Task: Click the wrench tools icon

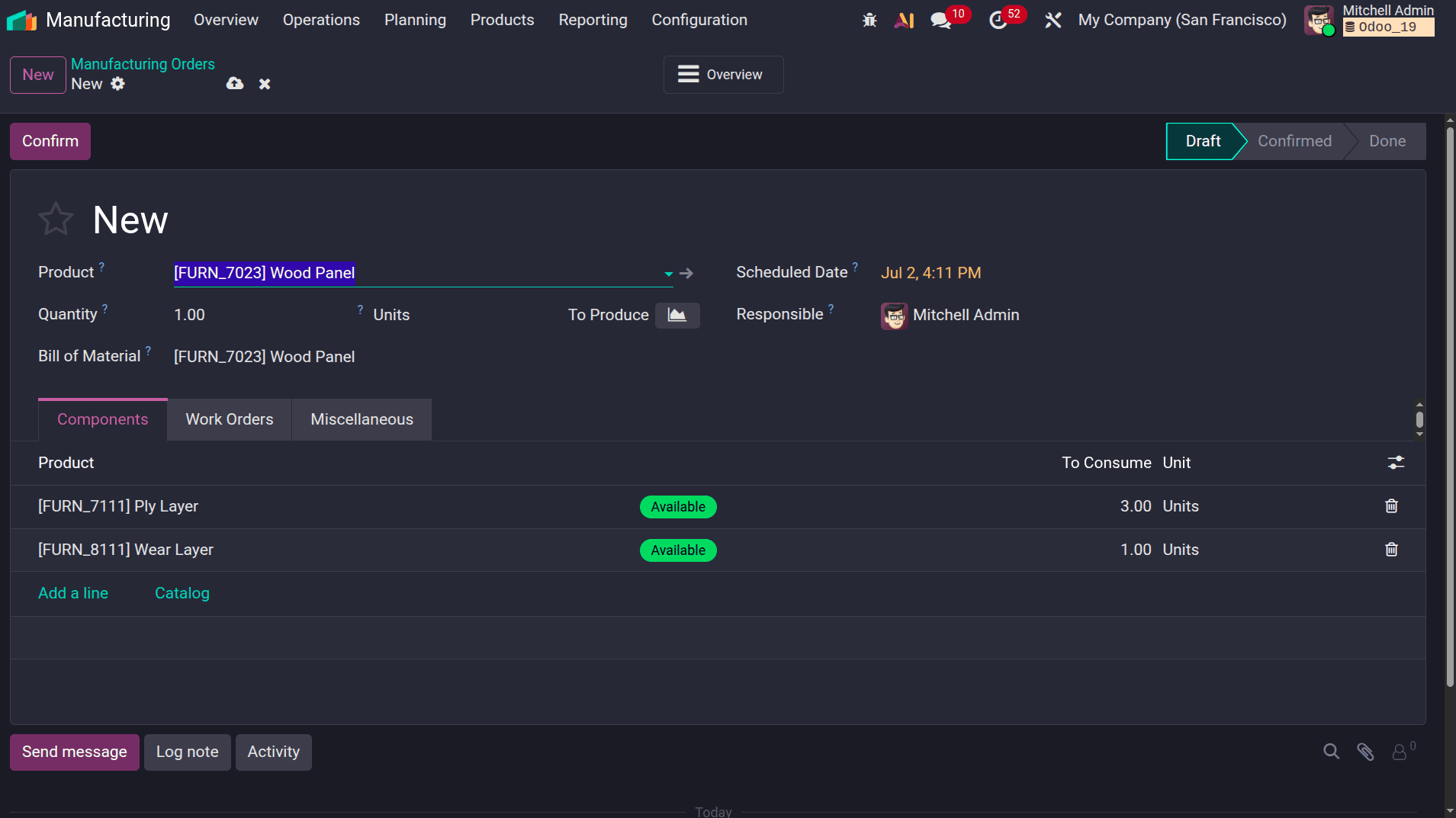Action: click(1053, 20)
